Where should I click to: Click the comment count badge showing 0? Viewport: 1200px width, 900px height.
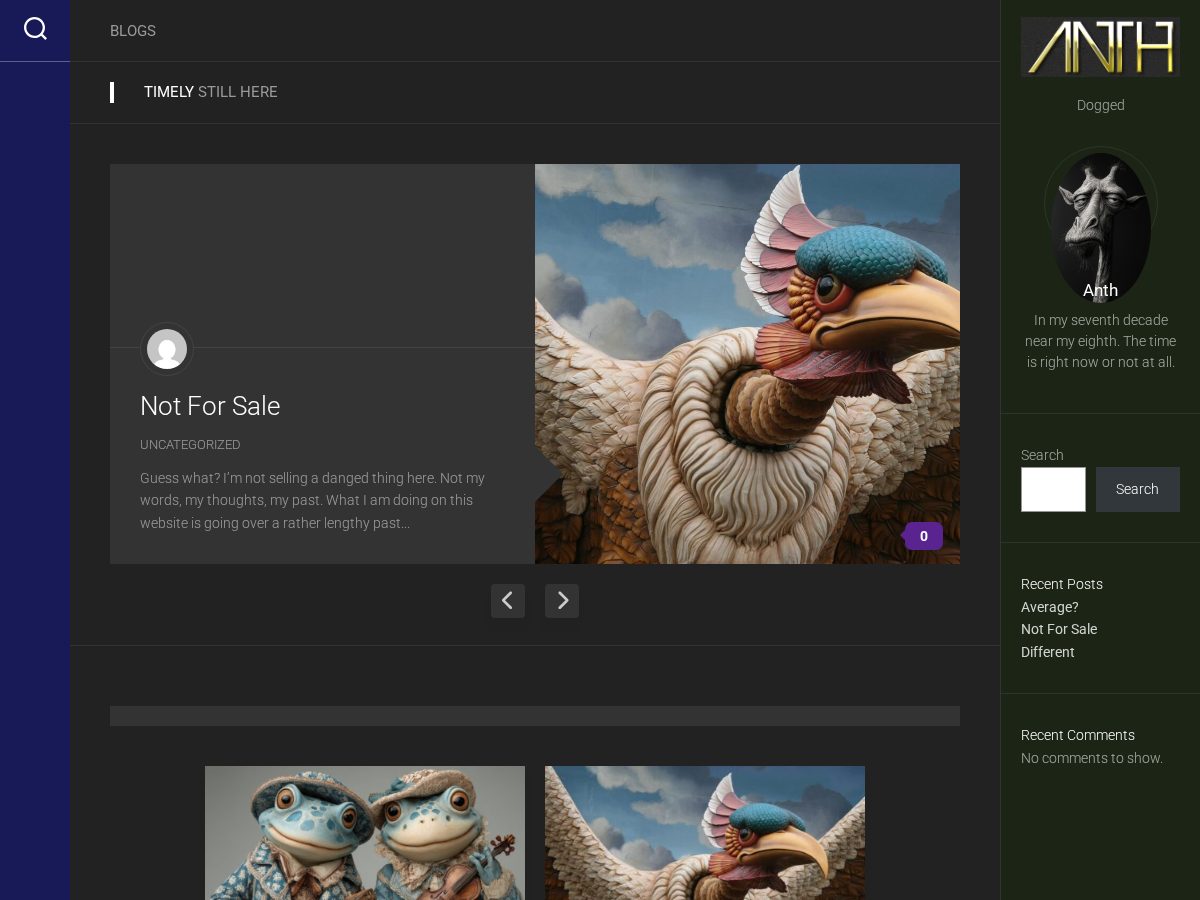[x=923, y=536]
